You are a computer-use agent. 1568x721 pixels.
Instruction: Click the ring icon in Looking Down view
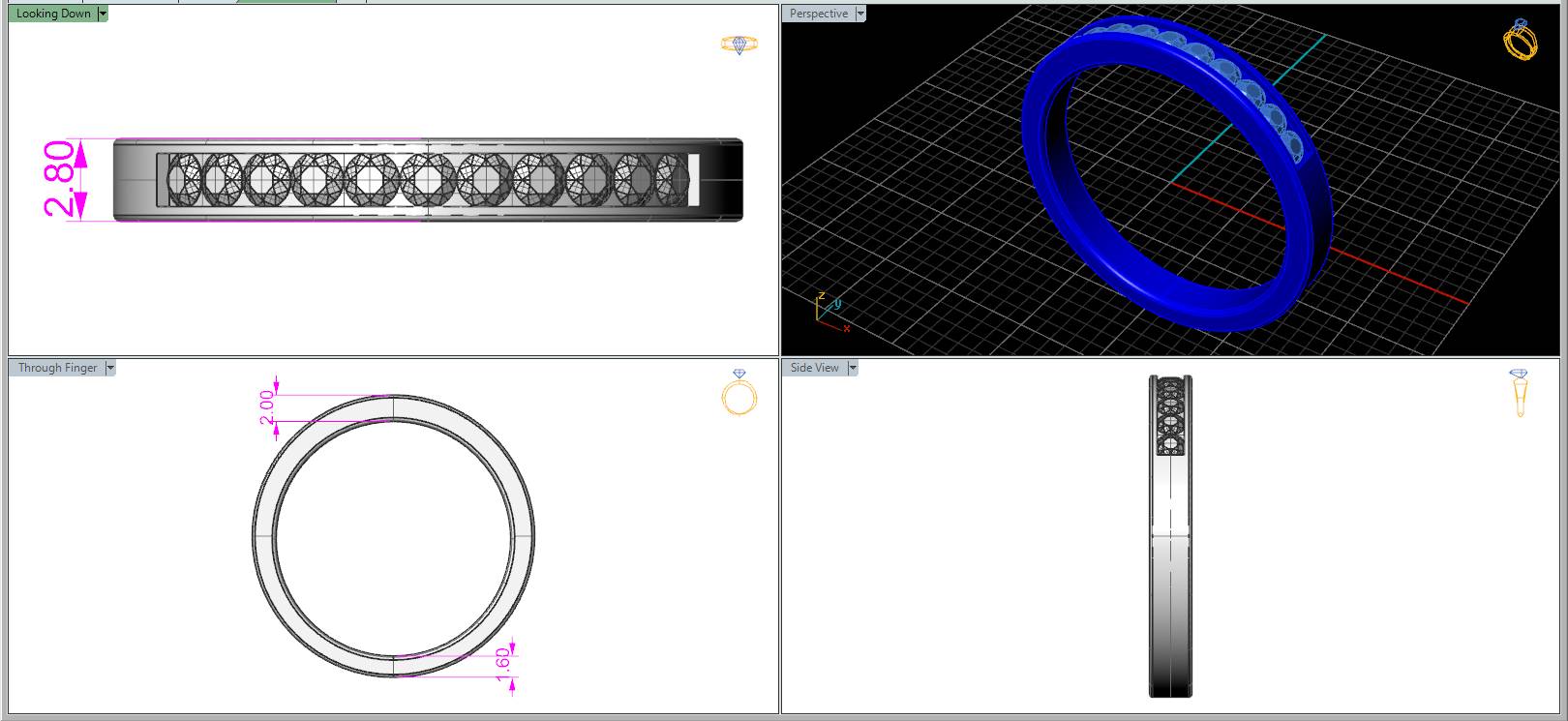tap(739, 45)
